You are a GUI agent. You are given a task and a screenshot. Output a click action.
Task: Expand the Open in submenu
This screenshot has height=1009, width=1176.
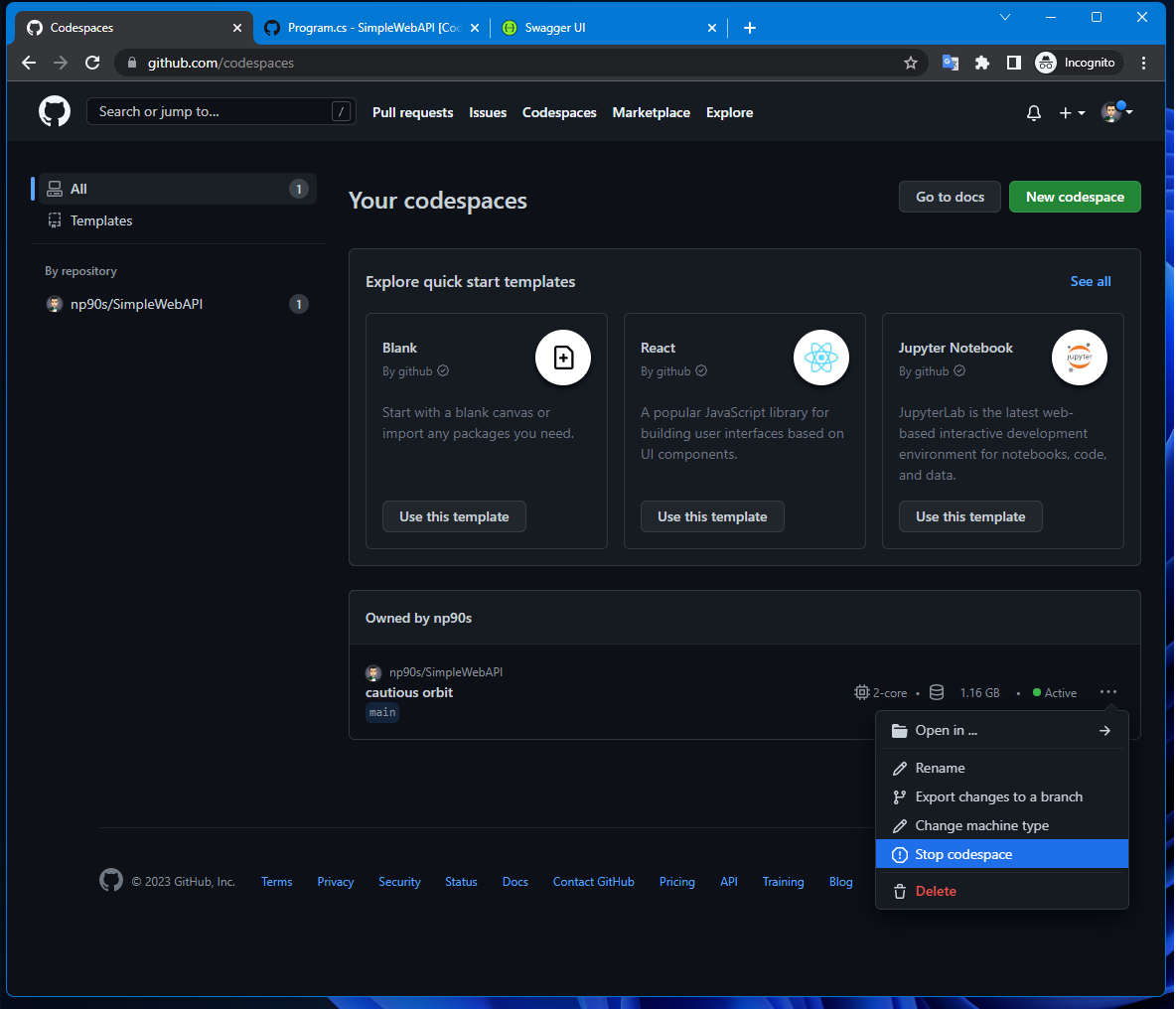[1001, 730]
